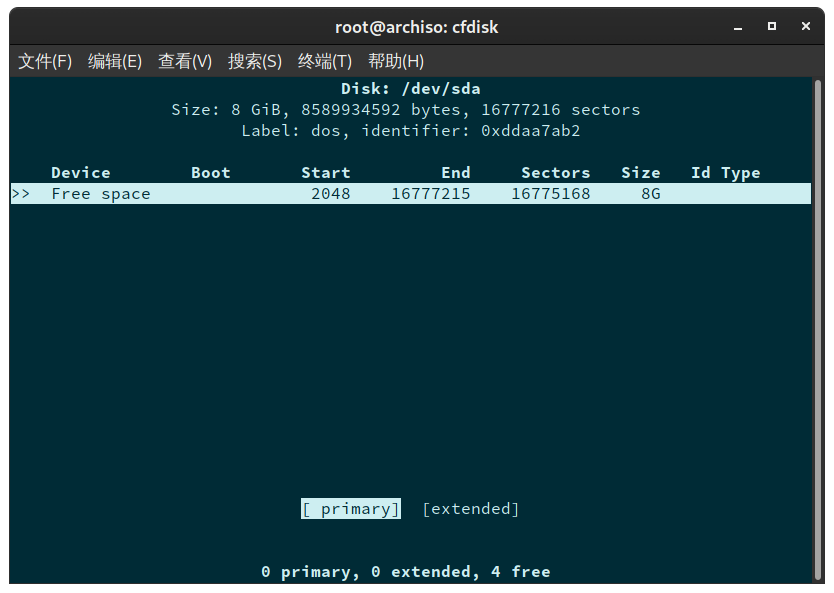Maximize the terminal window
The height and width of the screenshot is (593, 834).
(771, 27)
